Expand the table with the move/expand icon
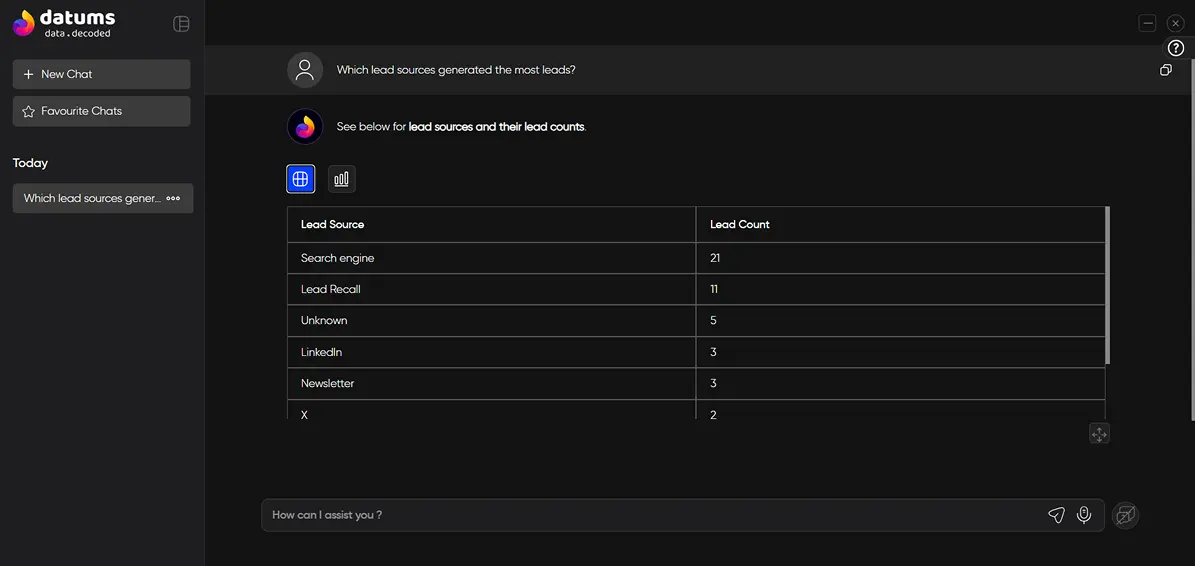Viewport: 1195px width, 566px height. 1099,433
